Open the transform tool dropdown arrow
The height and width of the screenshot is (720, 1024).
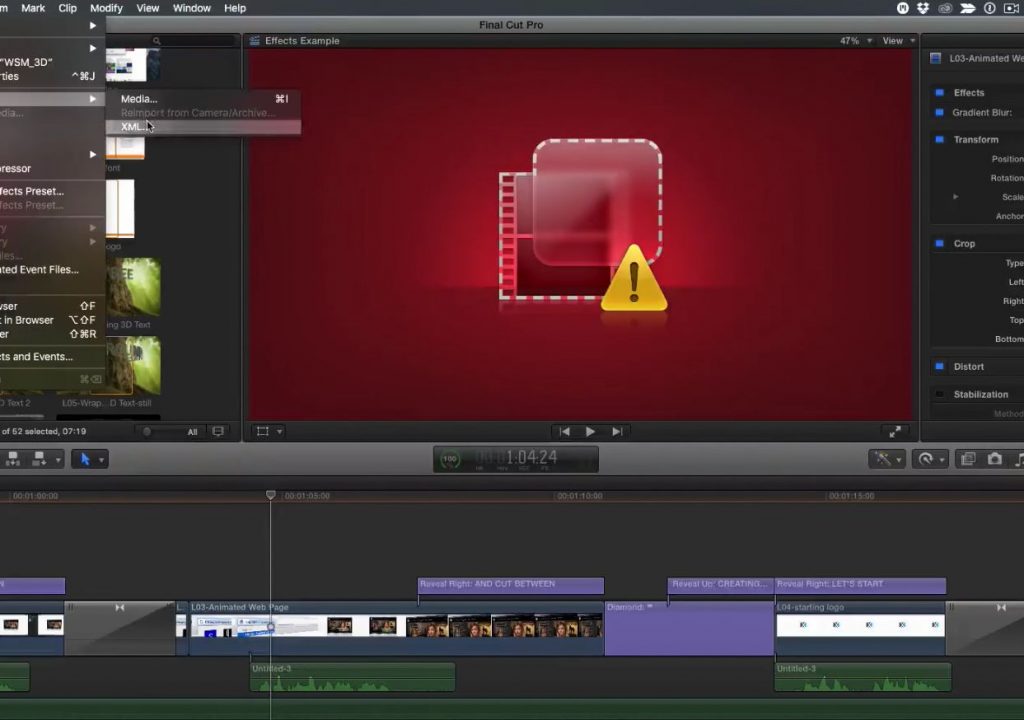280,431
